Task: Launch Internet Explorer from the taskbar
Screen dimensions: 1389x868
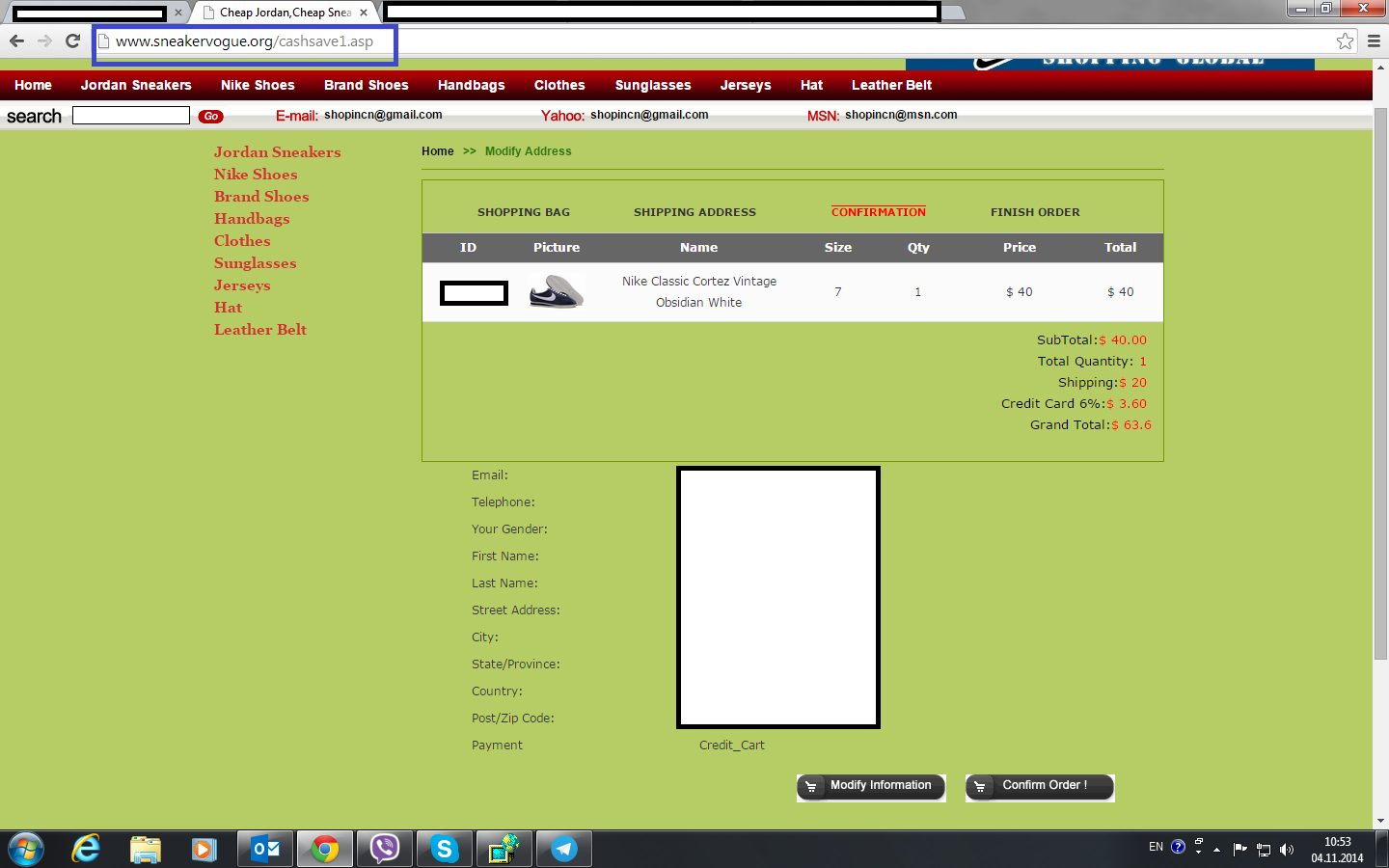Action: 86,849
